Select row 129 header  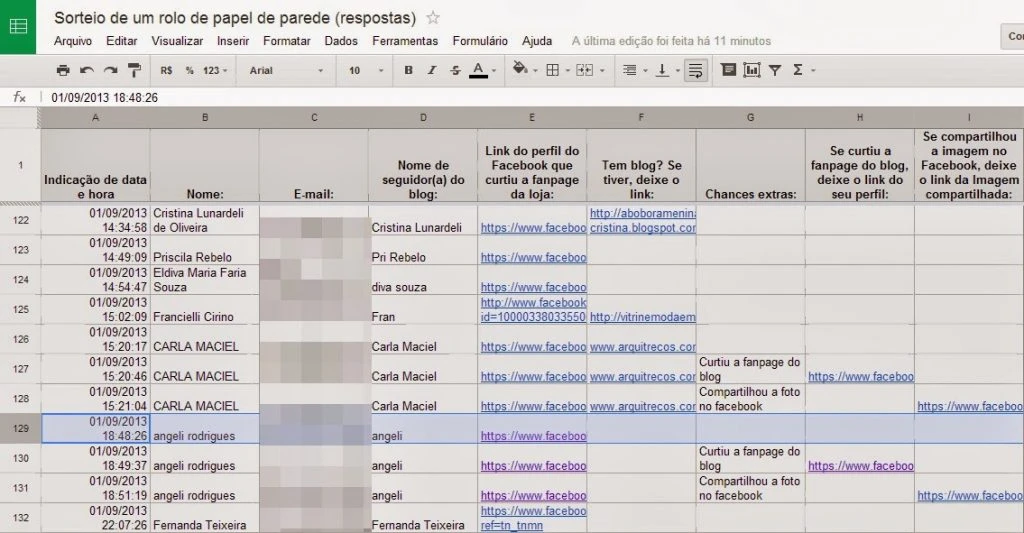[20, 428]
